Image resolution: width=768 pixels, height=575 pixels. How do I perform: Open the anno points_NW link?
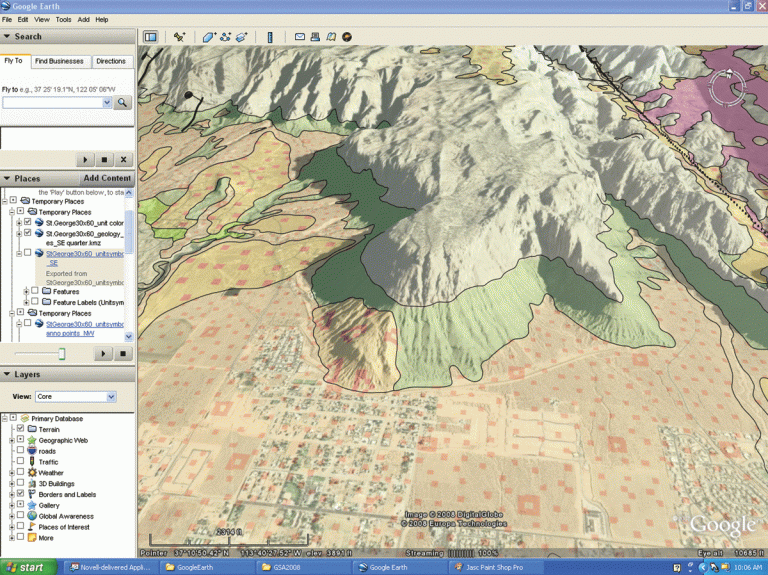(x=84, y=329)
